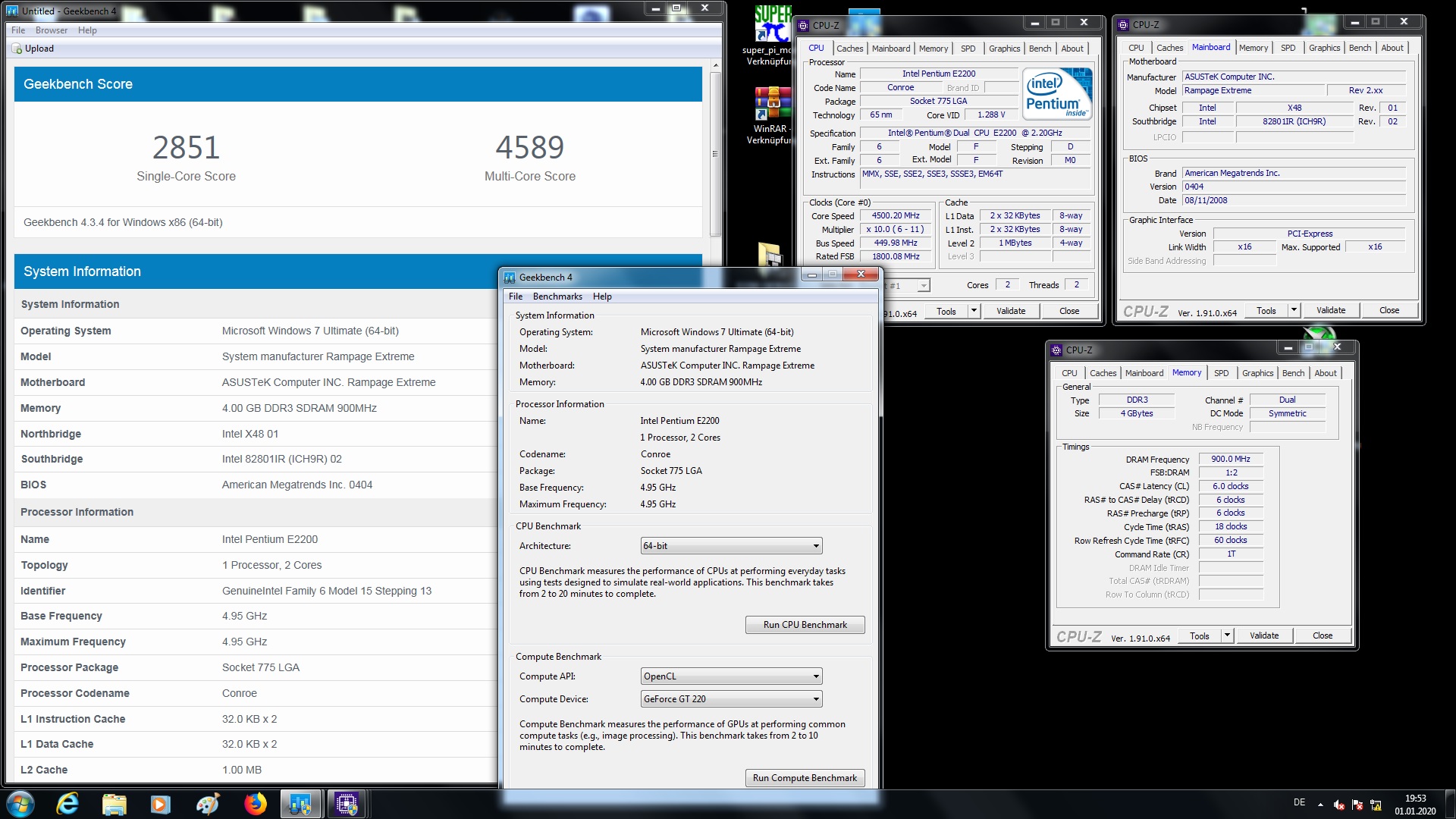Image resolution: width=1456 pixels, height=819 pixels.
Task: Click the Upload icon in Geekbench toolbar
Action: [17, 49]
